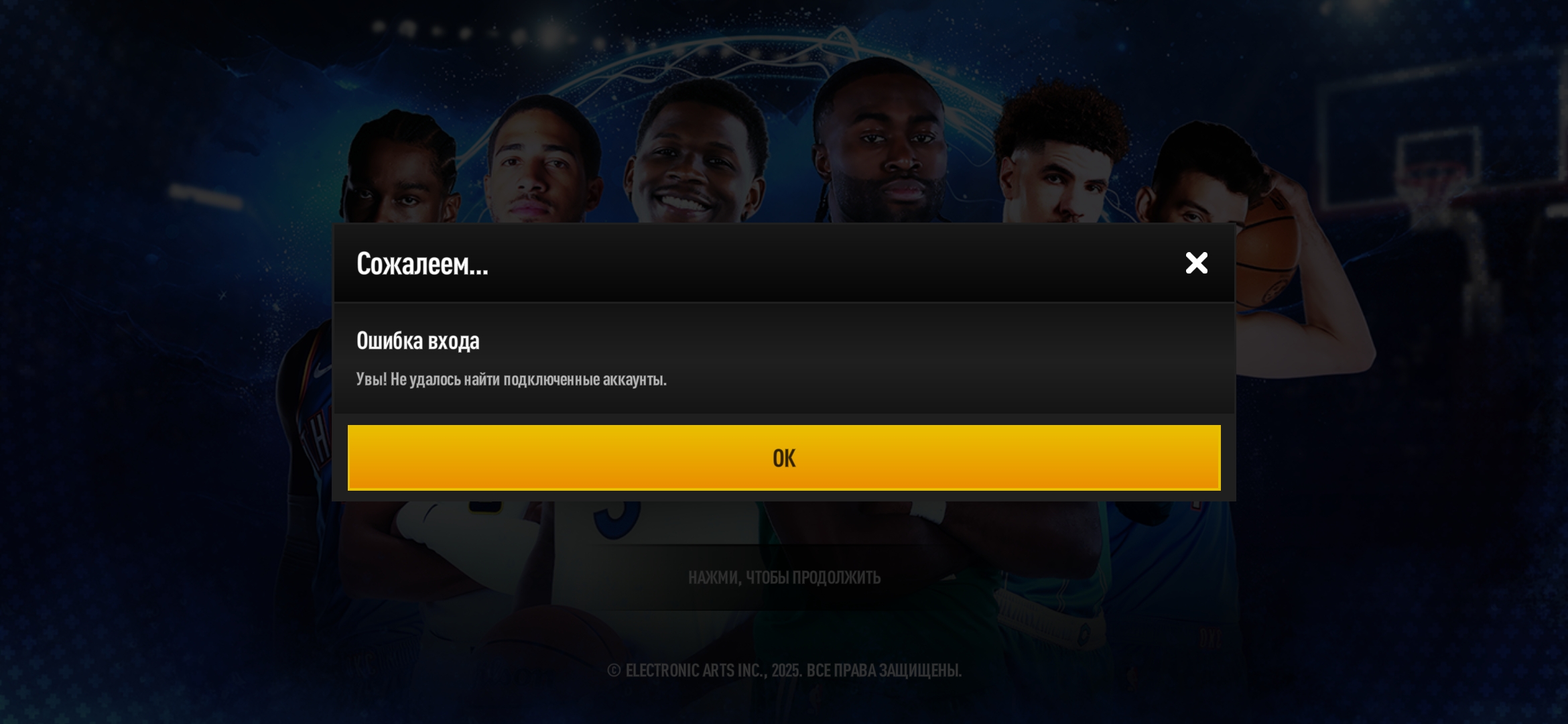This screenshot has height=724, width=1568.
Task: Tap the Nike swoosh on the left jersey
Action: (322, 369)
